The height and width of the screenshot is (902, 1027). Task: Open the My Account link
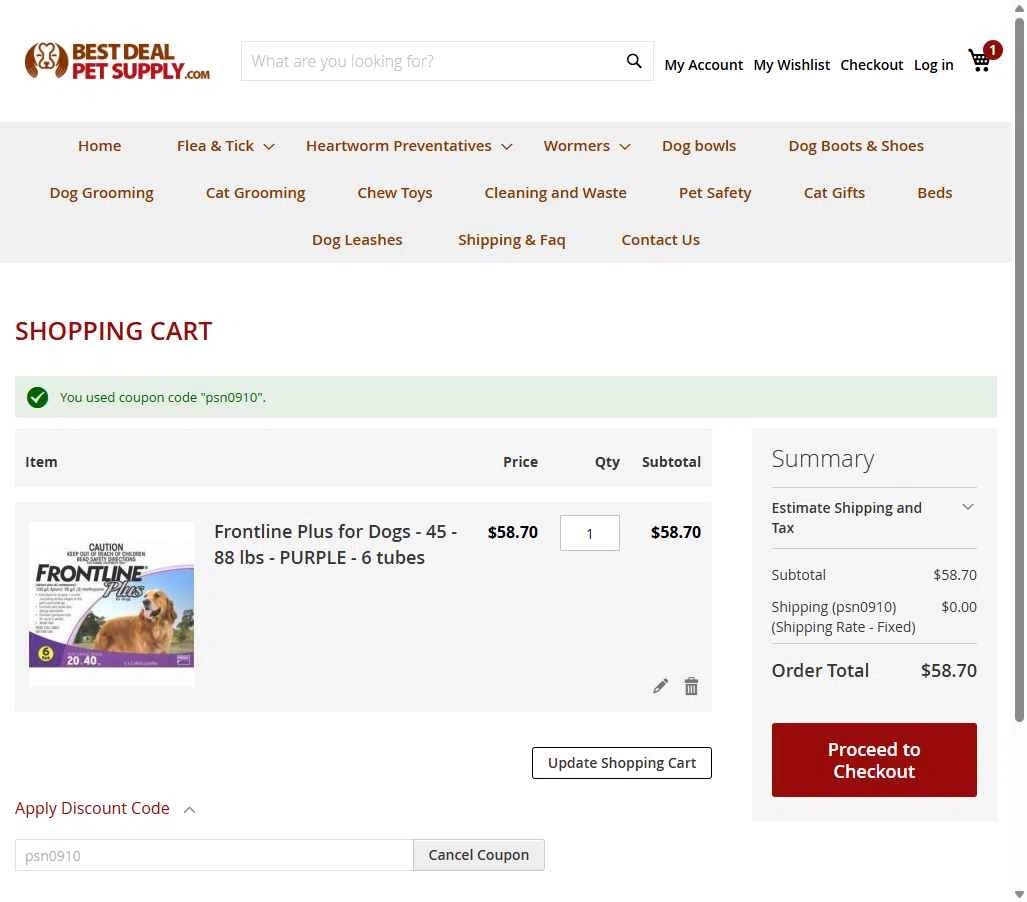[703, 65]
